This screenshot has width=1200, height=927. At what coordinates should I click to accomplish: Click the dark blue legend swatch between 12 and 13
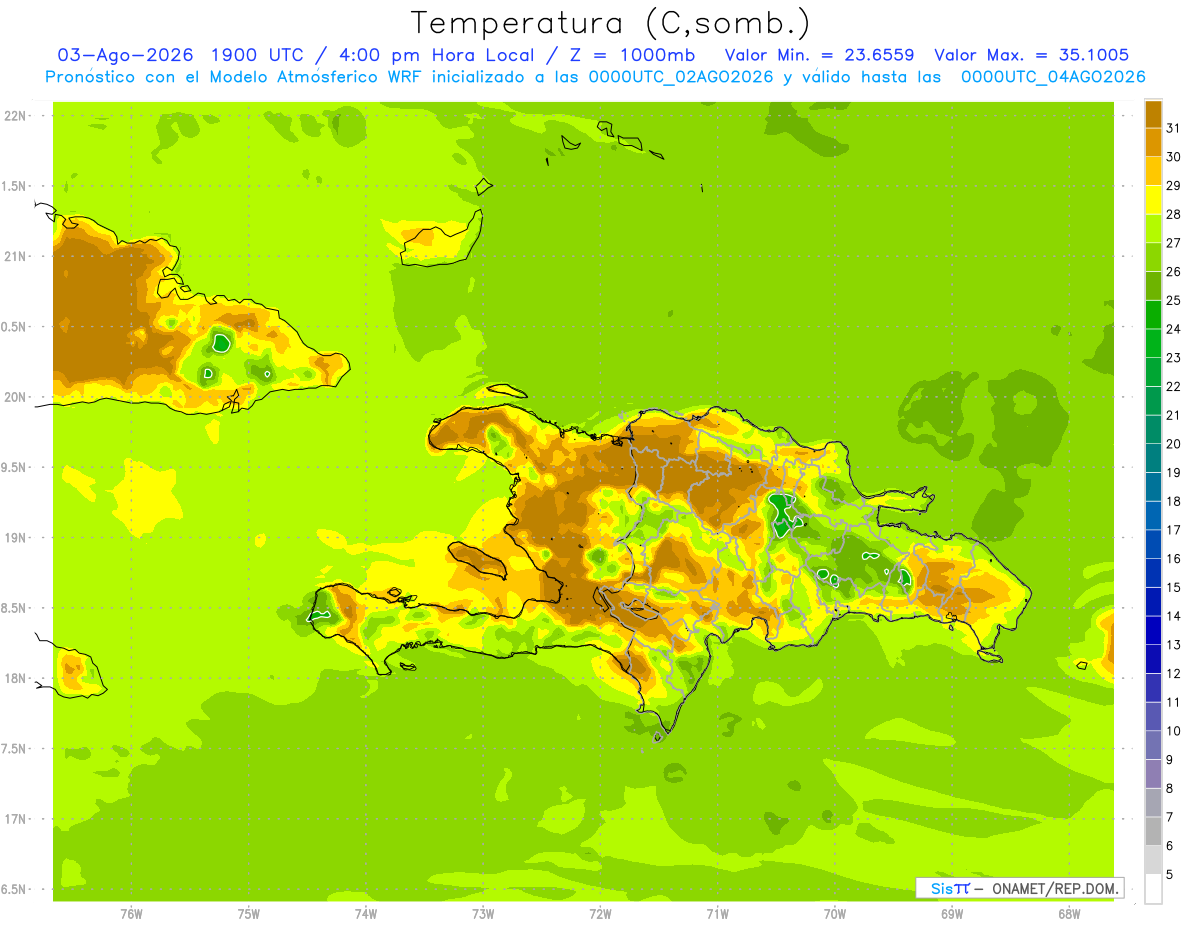coord(1153,659)
